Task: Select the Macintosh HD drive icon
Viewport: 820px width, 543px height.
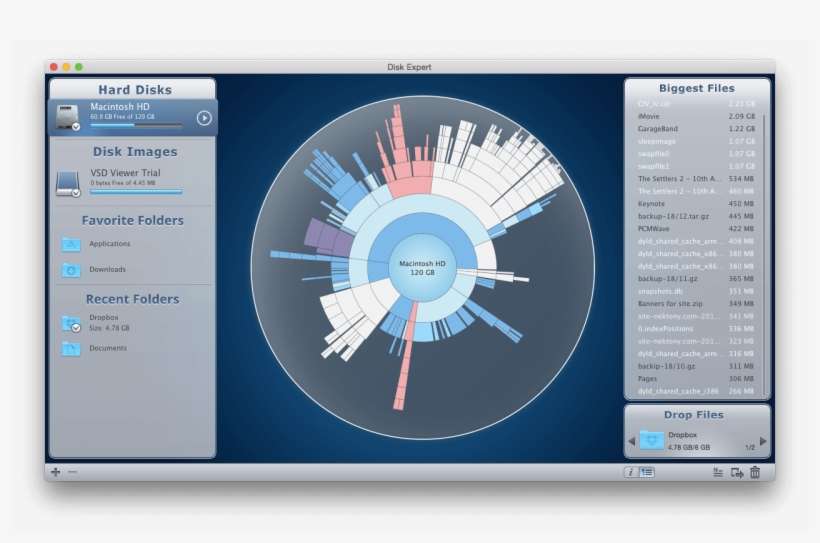Action: click(67, 117)
